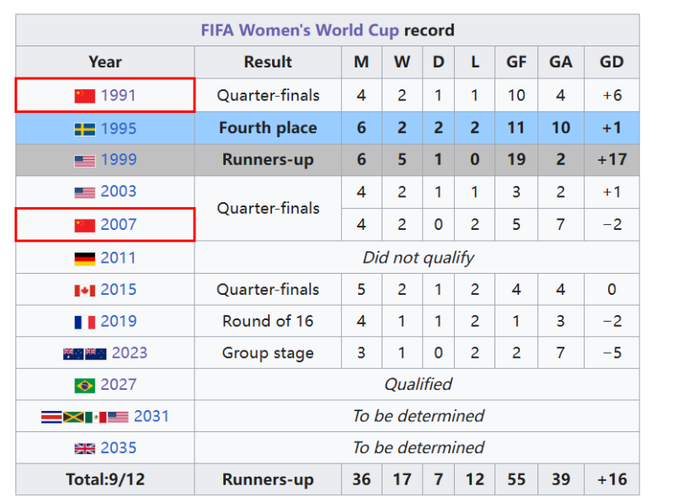700x502 pixels.
Task: Click the Jamaica flag in the 2031 row
Action: tap(74, 417)
